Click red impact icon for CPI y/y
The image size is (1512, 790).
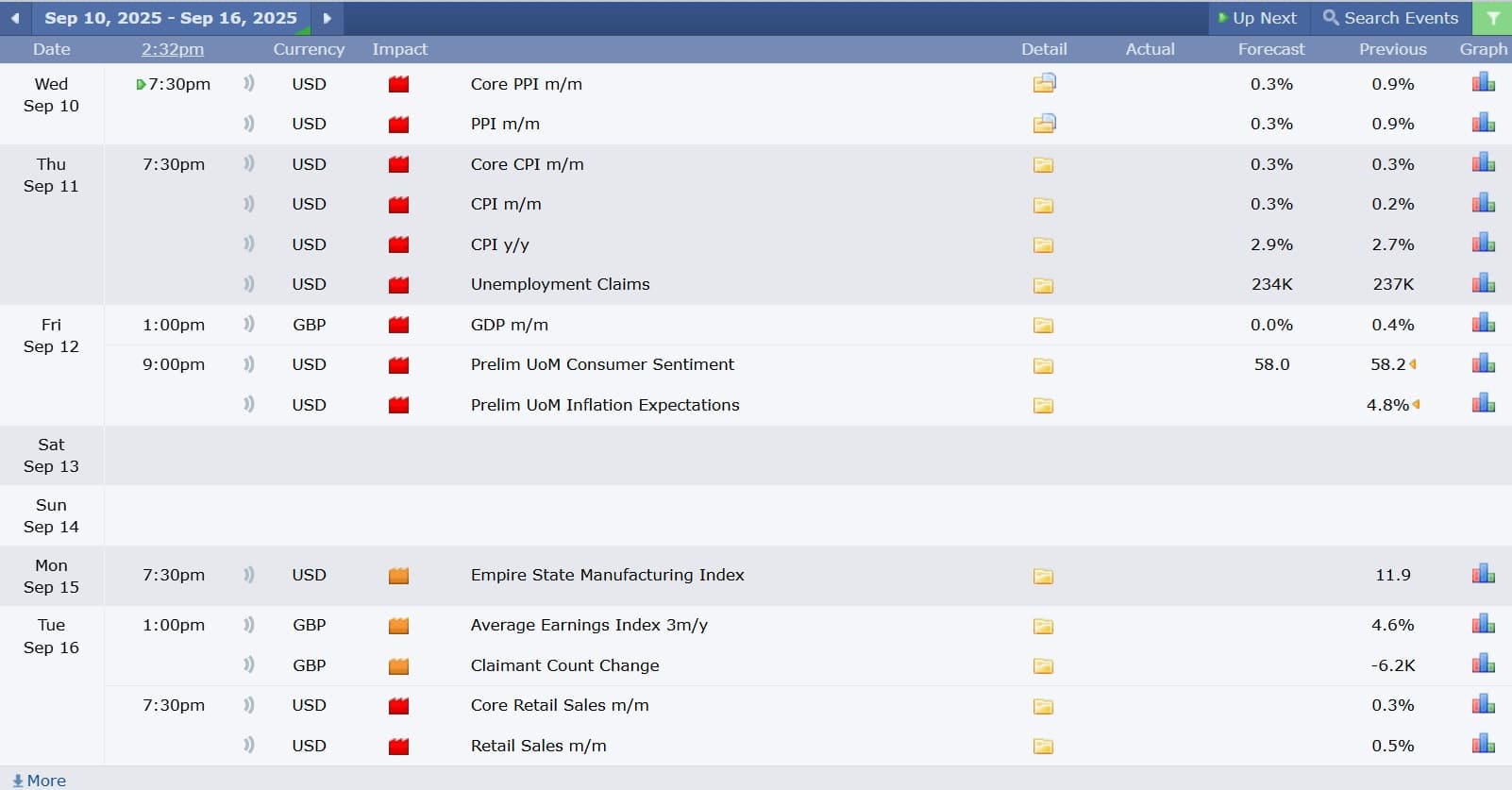pyautogui.click(x=399, y=244)
